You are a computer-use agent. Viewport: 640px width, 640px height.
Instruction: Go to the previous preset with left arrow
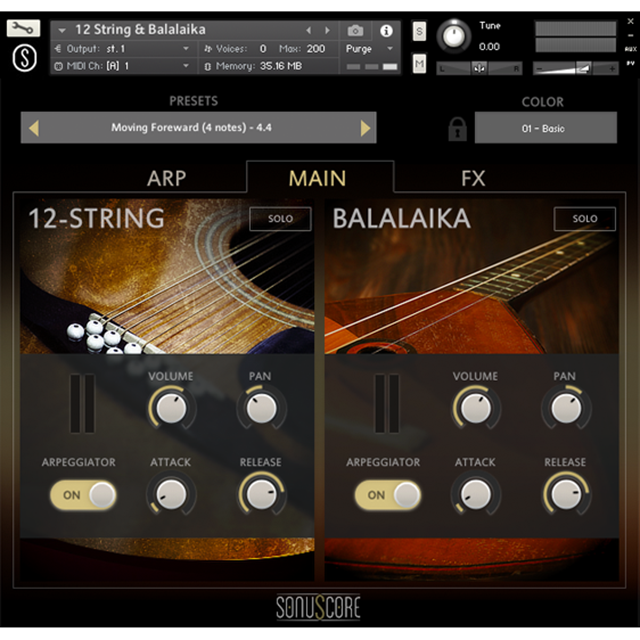click(34, 128)
